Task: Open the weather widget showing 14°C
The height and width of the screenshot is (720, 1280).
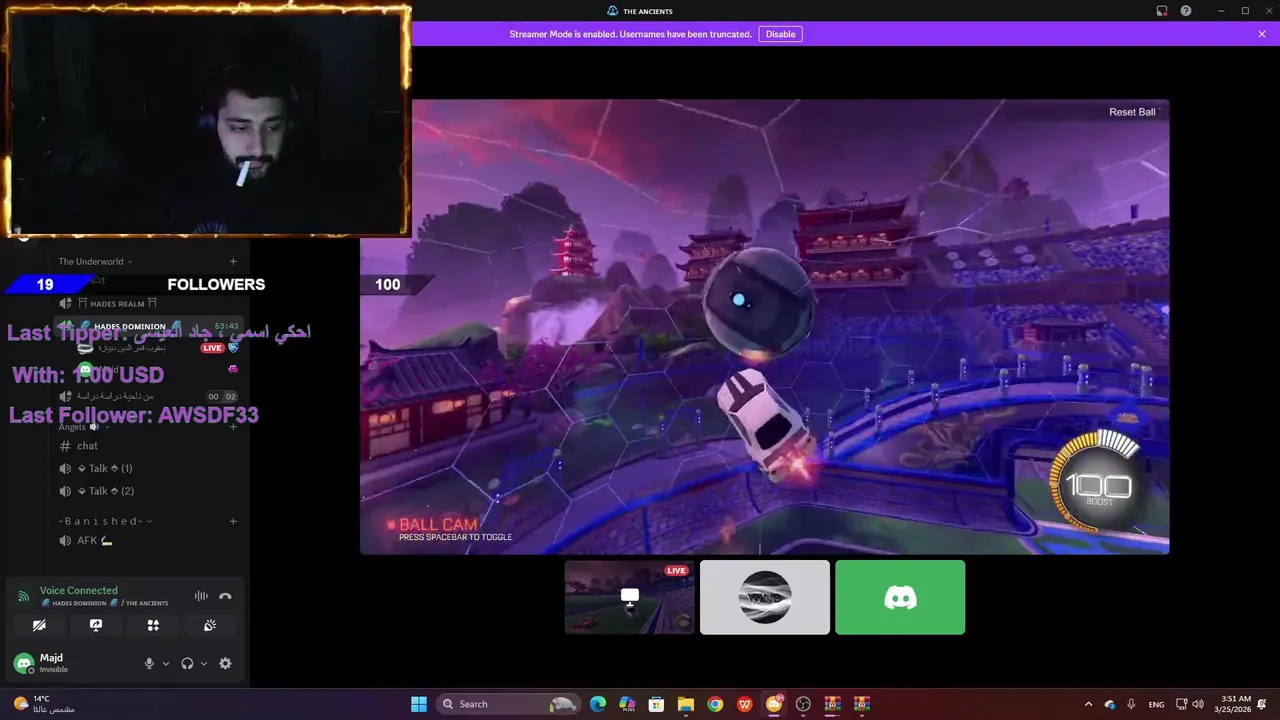Action: click(x=43, y=704)
